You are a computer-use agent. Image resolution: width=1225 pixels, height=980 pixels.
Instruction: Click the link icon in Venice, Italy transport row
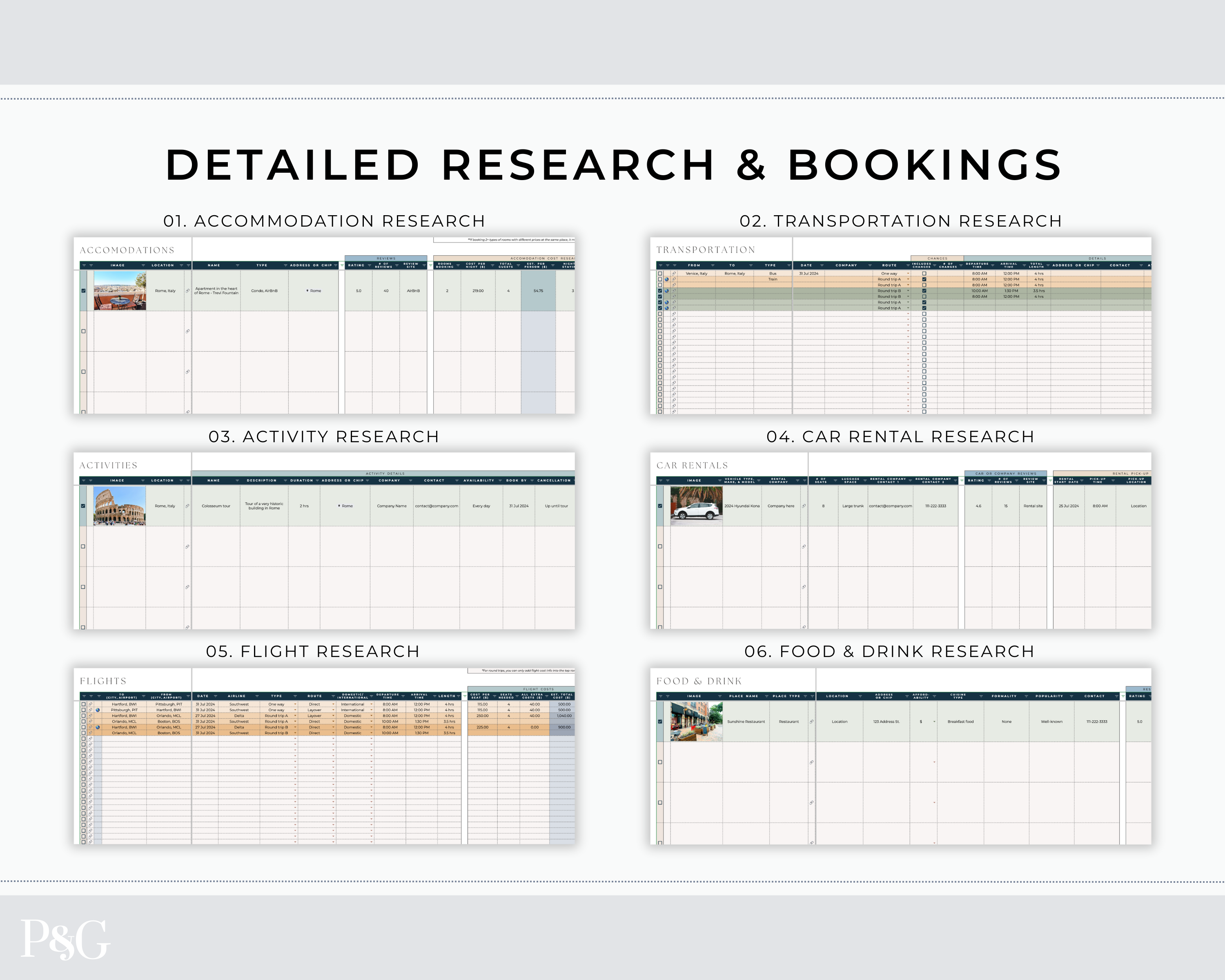674,274
